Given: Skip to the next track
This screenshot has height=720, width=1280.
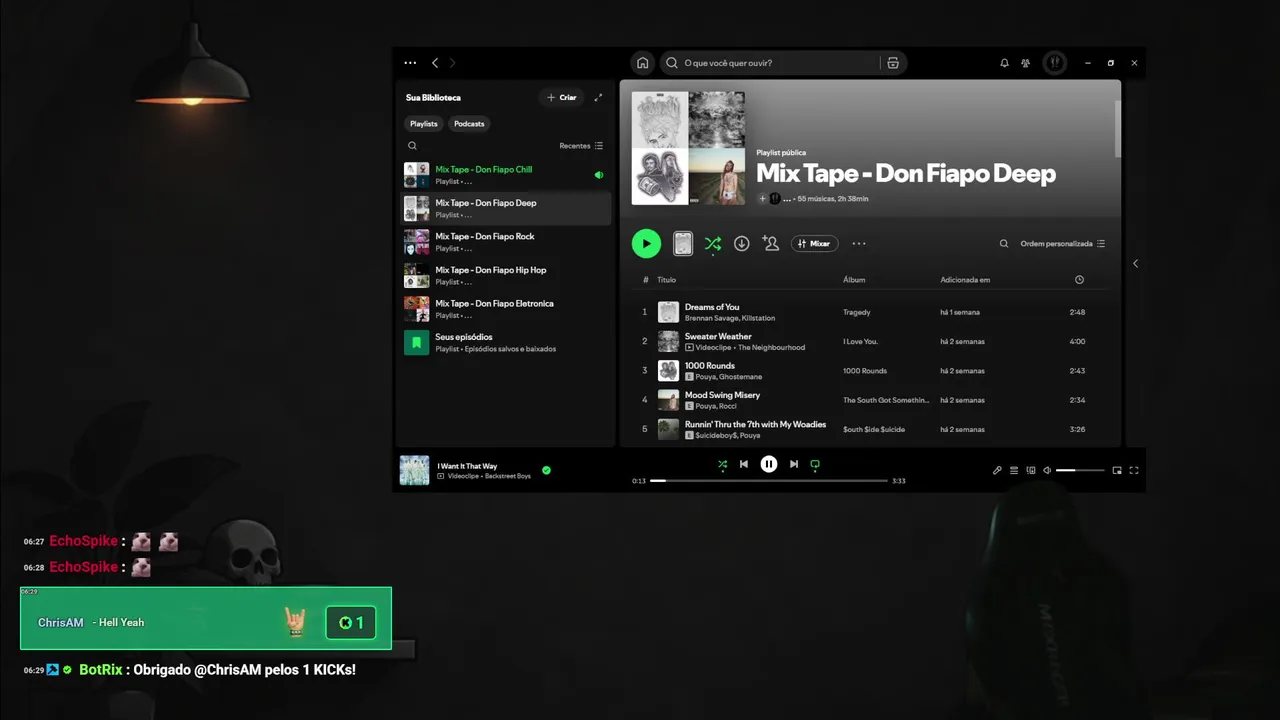Looking at the screenshot, I should click(794, 464).
